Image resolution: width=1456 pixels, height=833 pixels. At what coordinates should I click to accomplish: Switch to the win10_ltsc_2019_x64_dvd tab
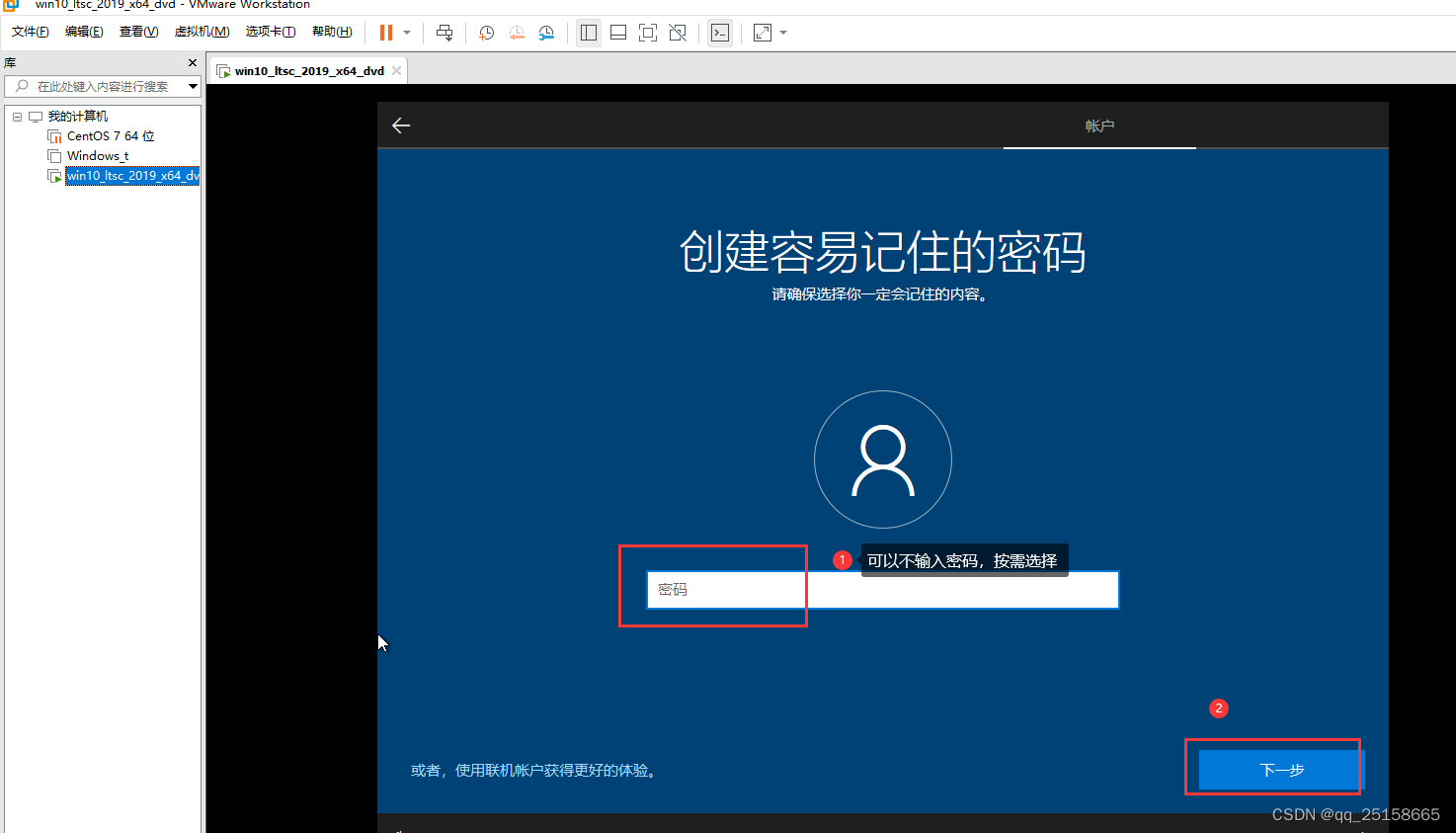(308, 71)
